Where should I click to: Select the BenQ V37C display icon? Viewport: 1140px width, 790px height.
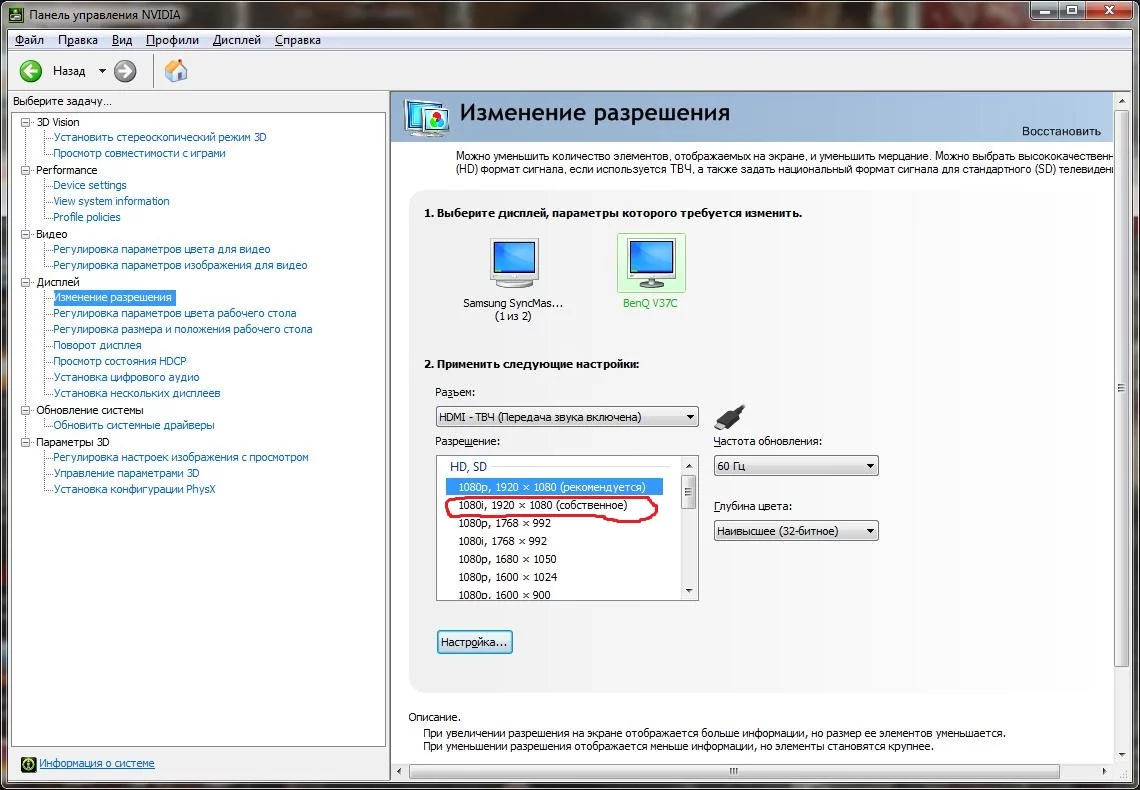651,264
